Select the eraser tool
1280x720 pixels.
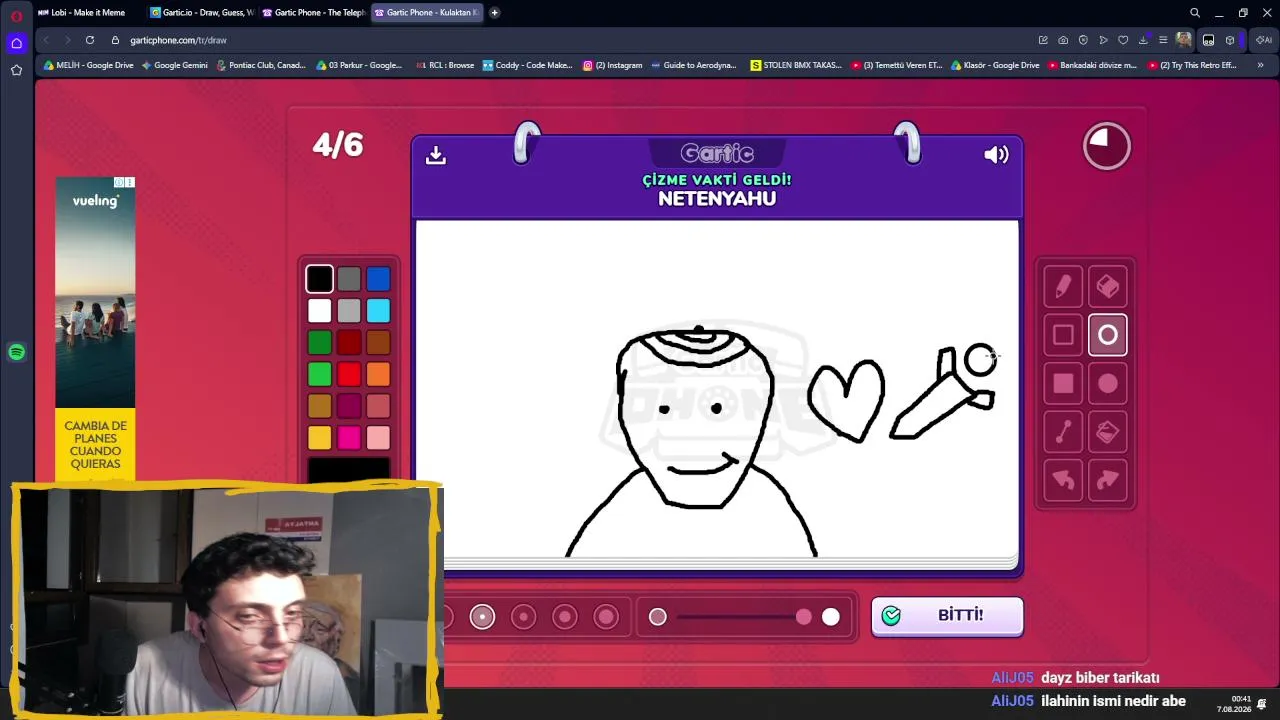pyautogui.click(x=1107, y=287)
